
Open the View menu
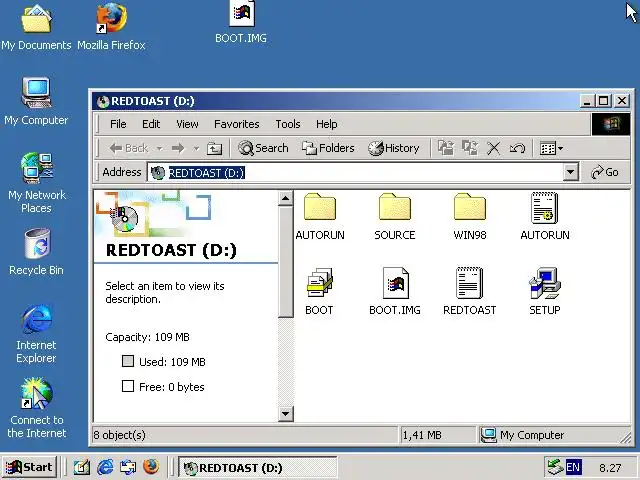pyautogui.click(x=187, y=124)
